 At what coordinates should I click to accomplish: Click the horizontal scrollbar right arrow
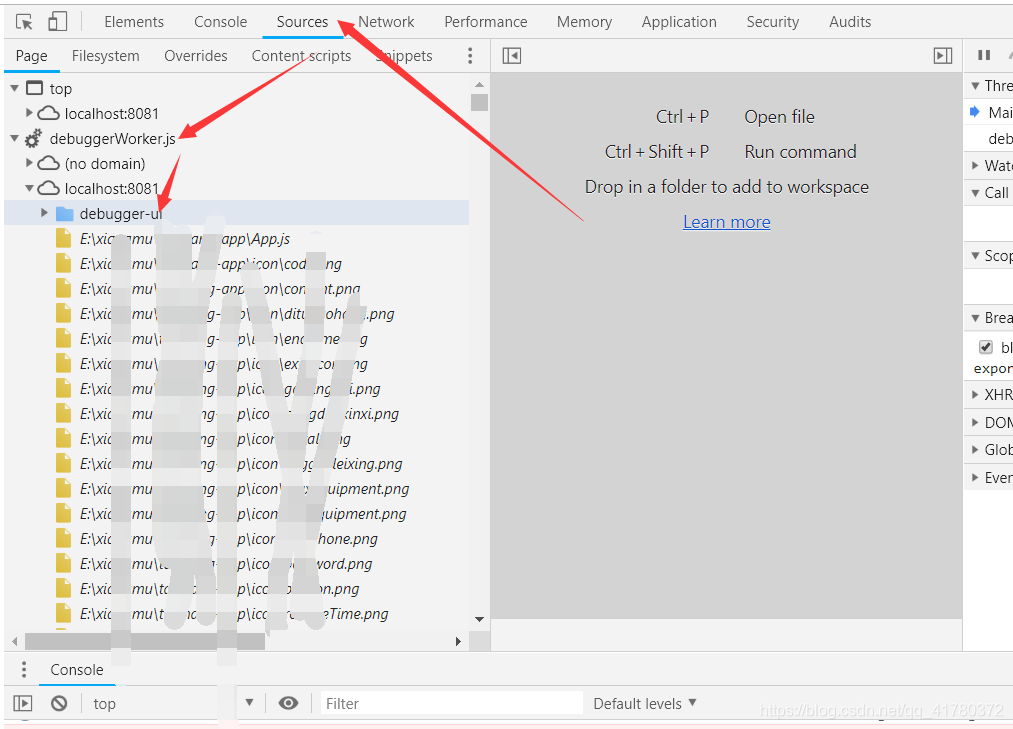coord(458,641)
